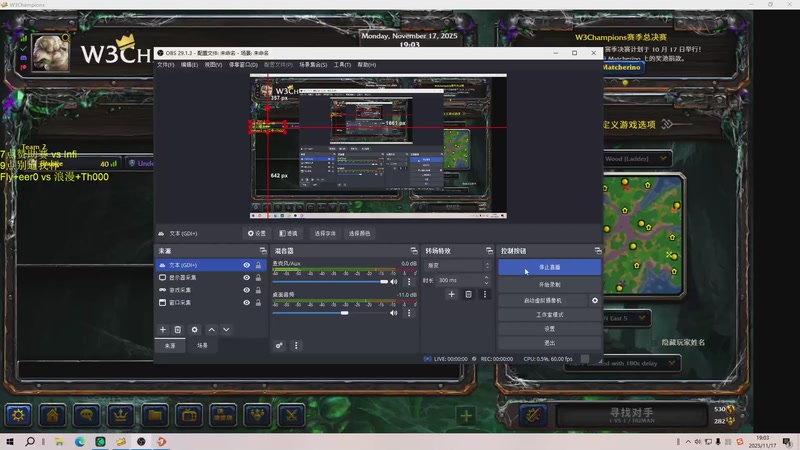Add a scene transition with plus icon

click(x=451, y=294)
